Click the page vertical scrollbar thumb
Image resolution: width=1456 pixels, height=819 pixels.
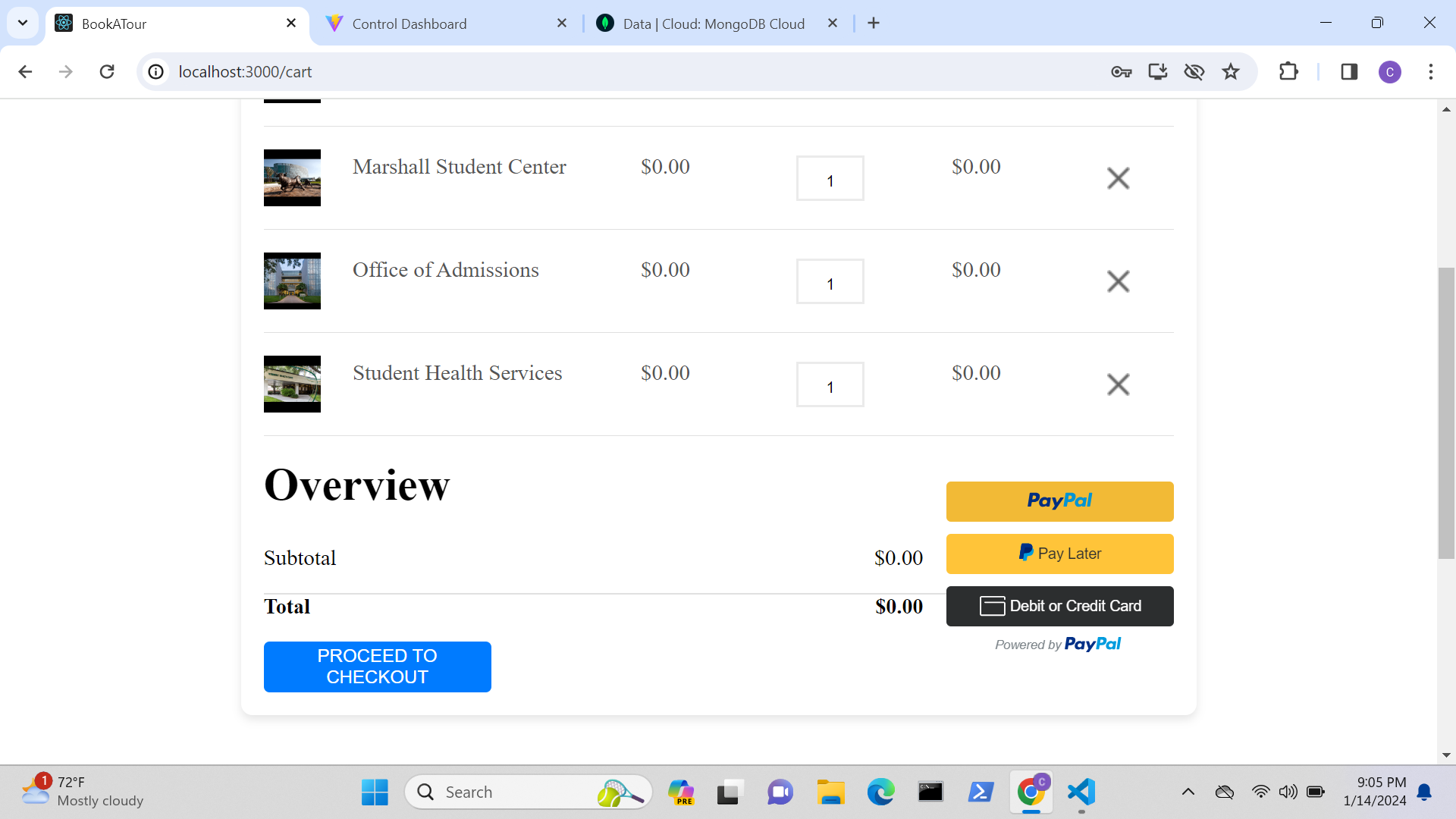pyautogui.click(x=1446, y=413)
